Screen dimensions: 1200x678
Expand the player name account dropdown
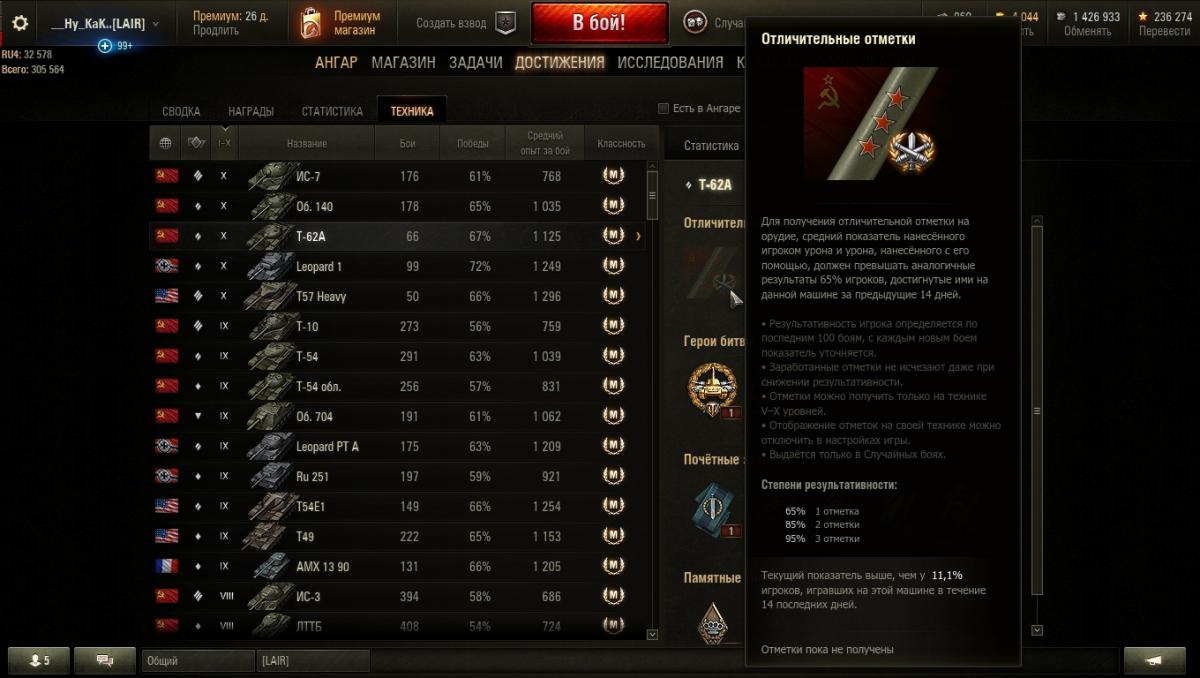click(x=105, y=23)
